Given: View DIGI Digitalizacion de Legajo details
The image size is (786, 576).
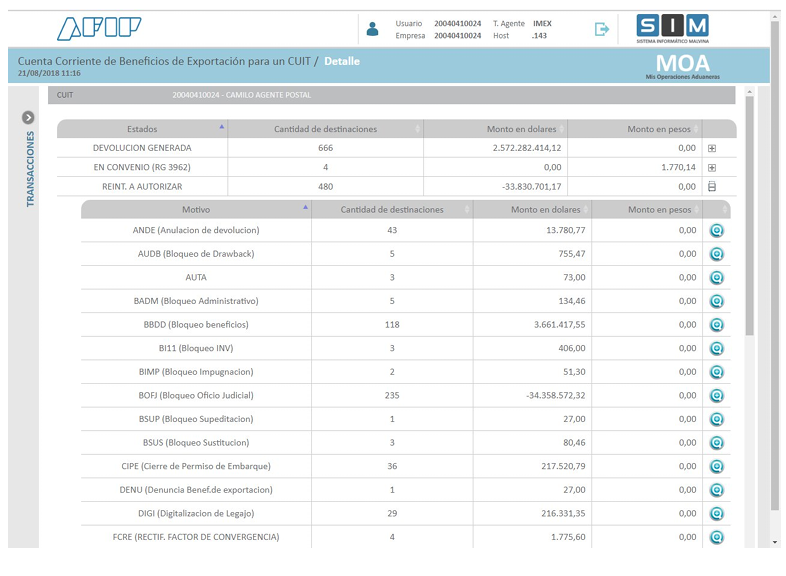Looking at the screenshot, I should (716, 514).
